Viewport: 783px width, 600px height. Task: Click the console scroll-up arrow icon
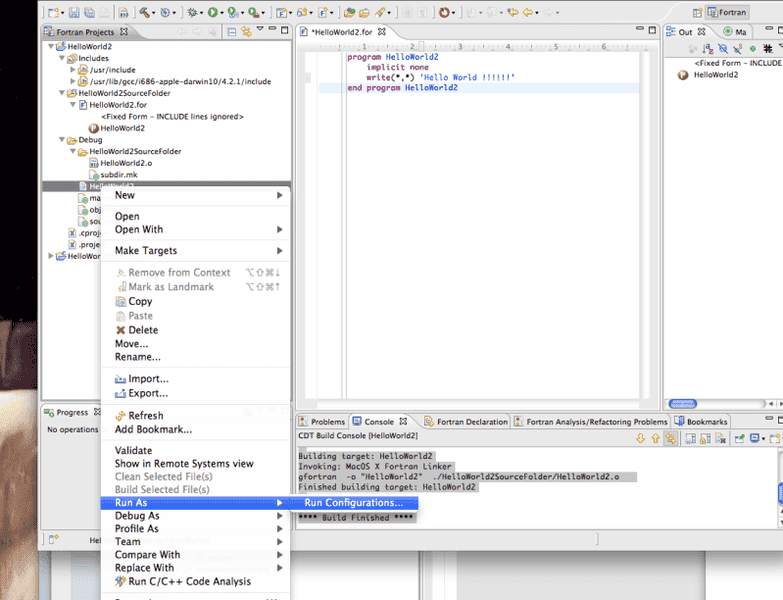point(656,438)
